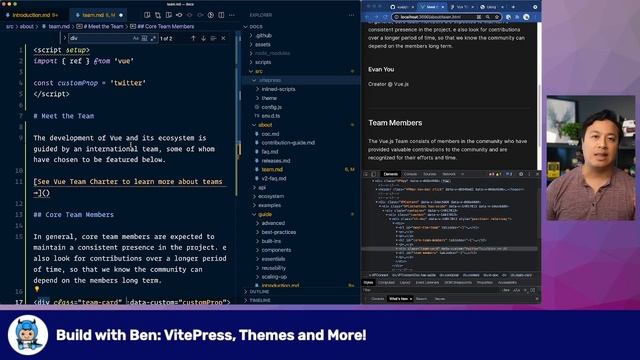Expand the best-practices folder

click(x=278, y=232)
